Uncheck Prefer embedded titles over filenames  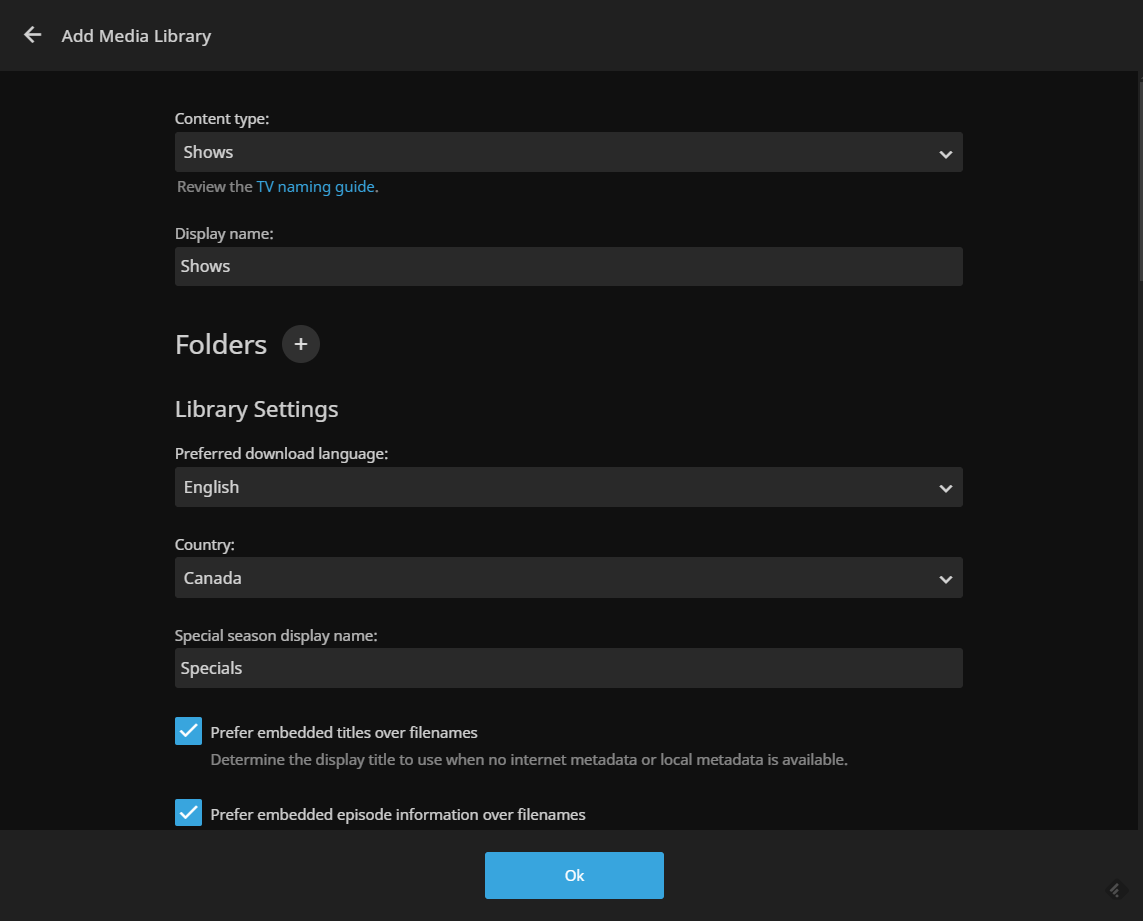tap(189, 731)
